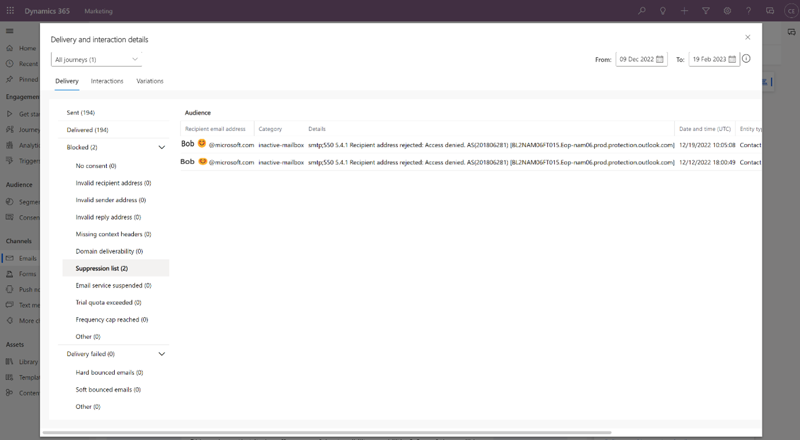This screenshot has width=800, height=440.
Task: Open the To date calendar picker
Action: (732, 60)
